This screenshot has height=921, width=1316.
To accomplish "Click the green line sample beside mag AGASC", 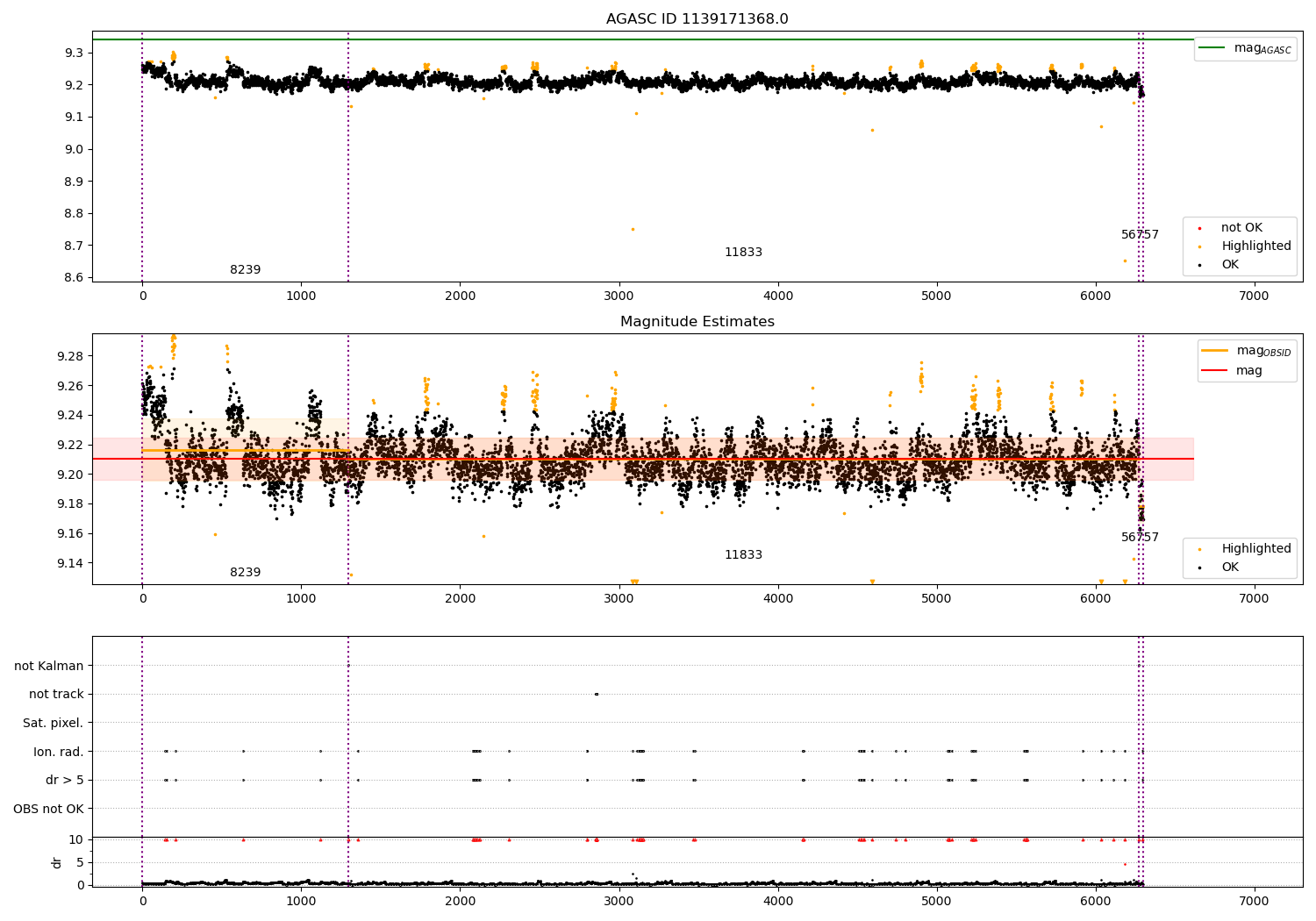I will coord(1213,47).
